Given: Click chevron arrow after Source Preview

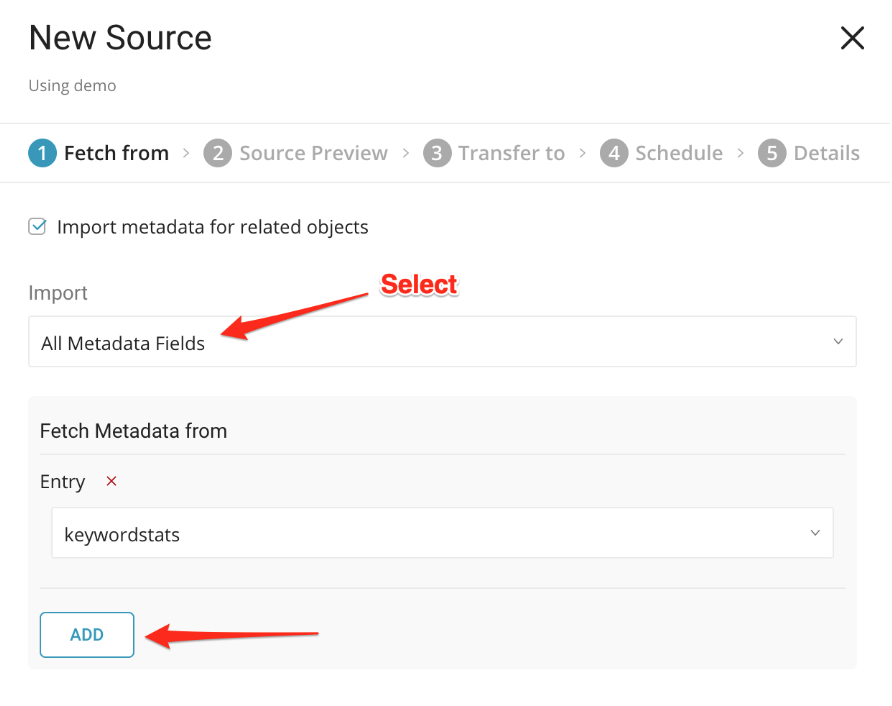Looking at the screenshot, I should click(x=405, y=153).
